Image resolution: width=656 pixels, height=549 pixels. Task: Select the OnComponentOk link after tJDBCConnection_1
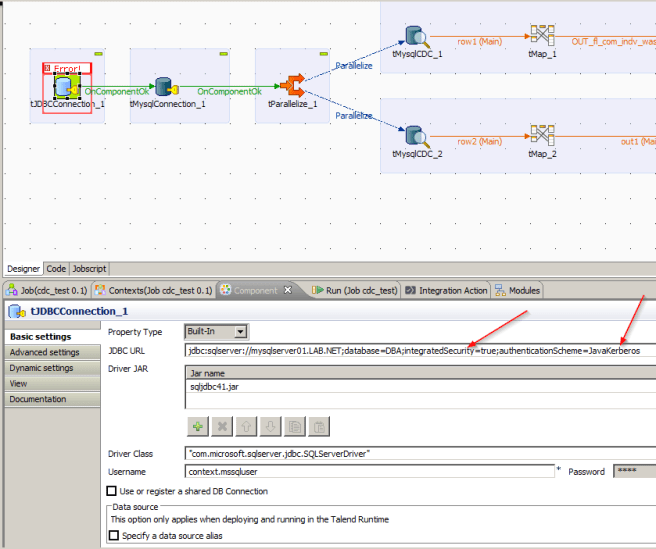117,91
